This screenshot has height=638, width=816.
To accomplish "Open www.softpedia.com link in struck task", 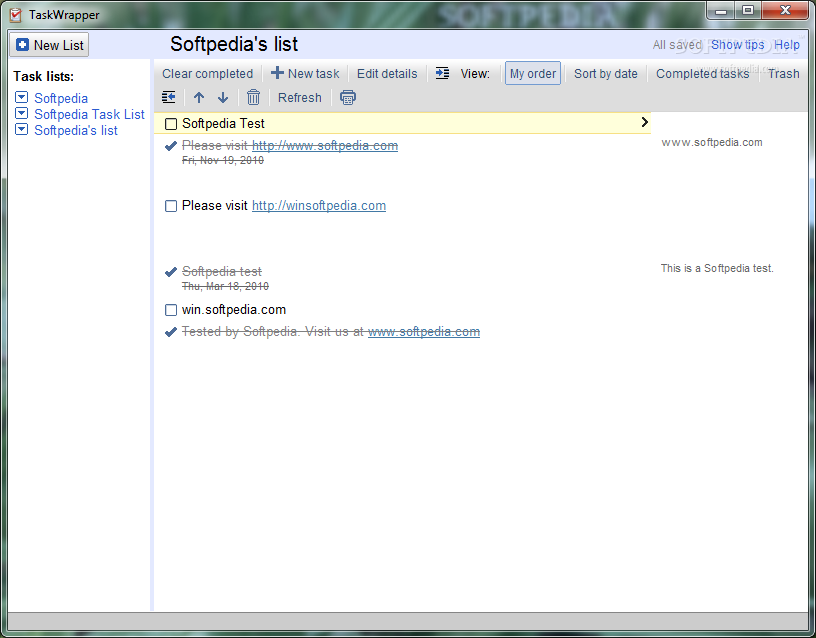I will coord(424,331).
